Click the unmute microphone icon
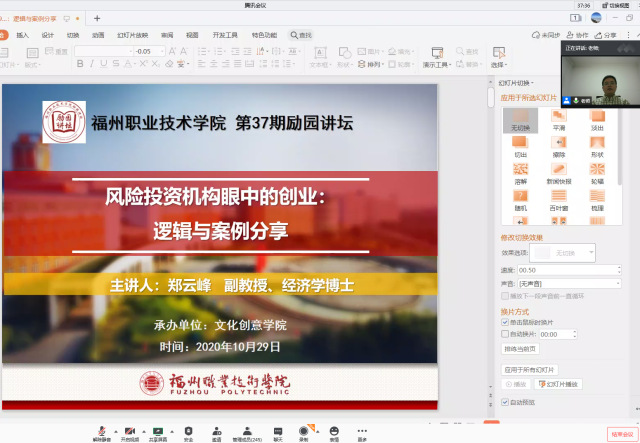The width and height of the screenshot is (640, 443). (100, 429)
